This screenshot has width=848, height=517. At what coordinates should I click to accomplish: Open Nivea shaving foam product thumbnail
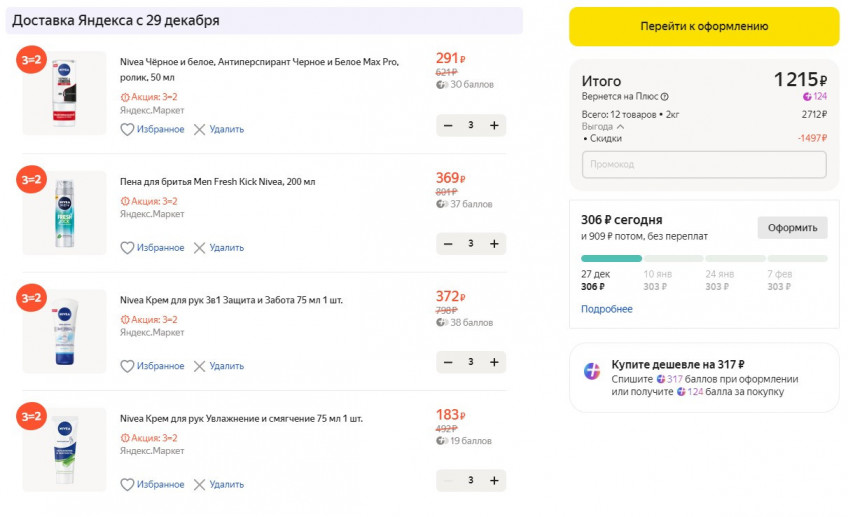65,213
